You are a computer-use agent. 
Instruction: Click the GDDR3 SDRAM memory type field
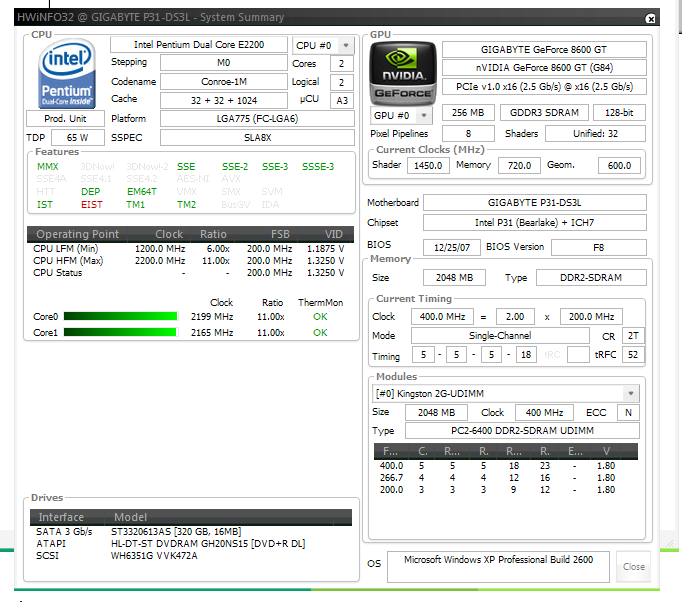[x=544, y=113]
